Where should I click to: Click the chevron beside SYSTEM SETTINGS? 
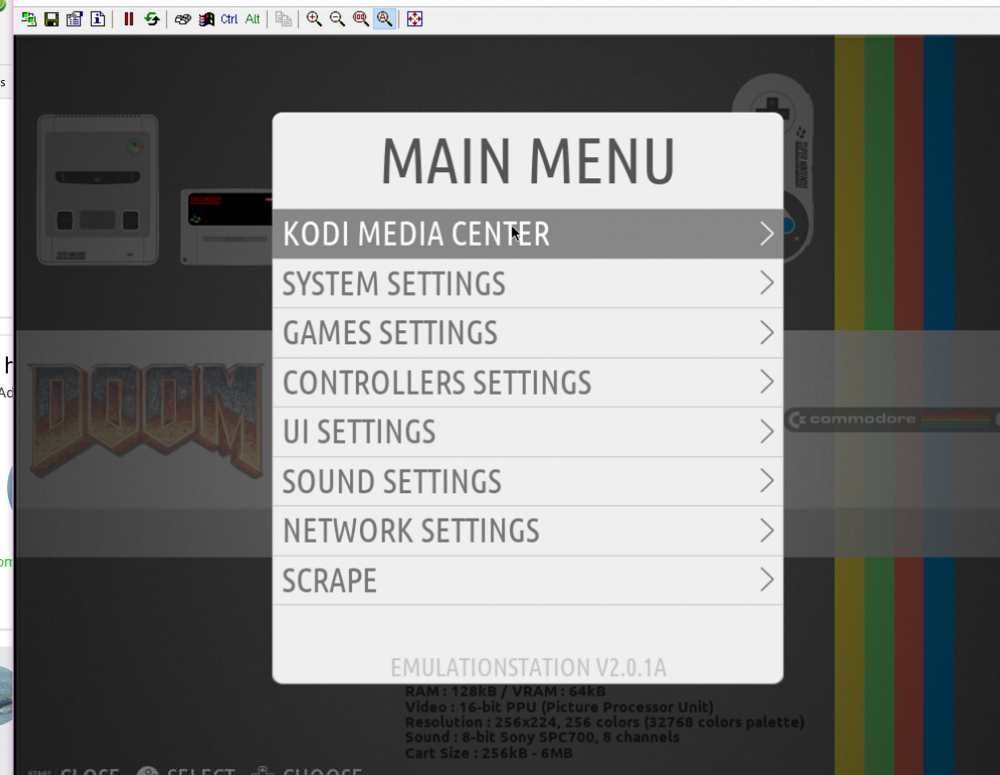(767, 283)
